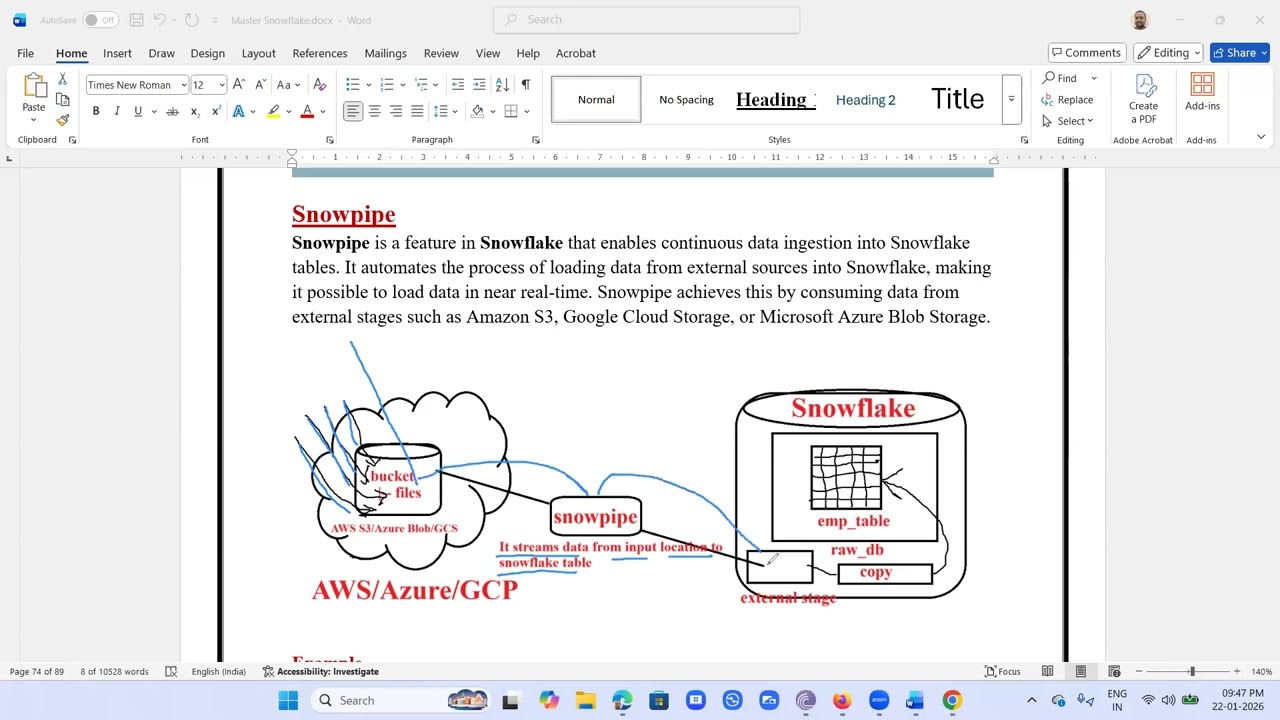
Task: Apply text effects and typography
Action: pyautogui.click(x=239, y=111)
